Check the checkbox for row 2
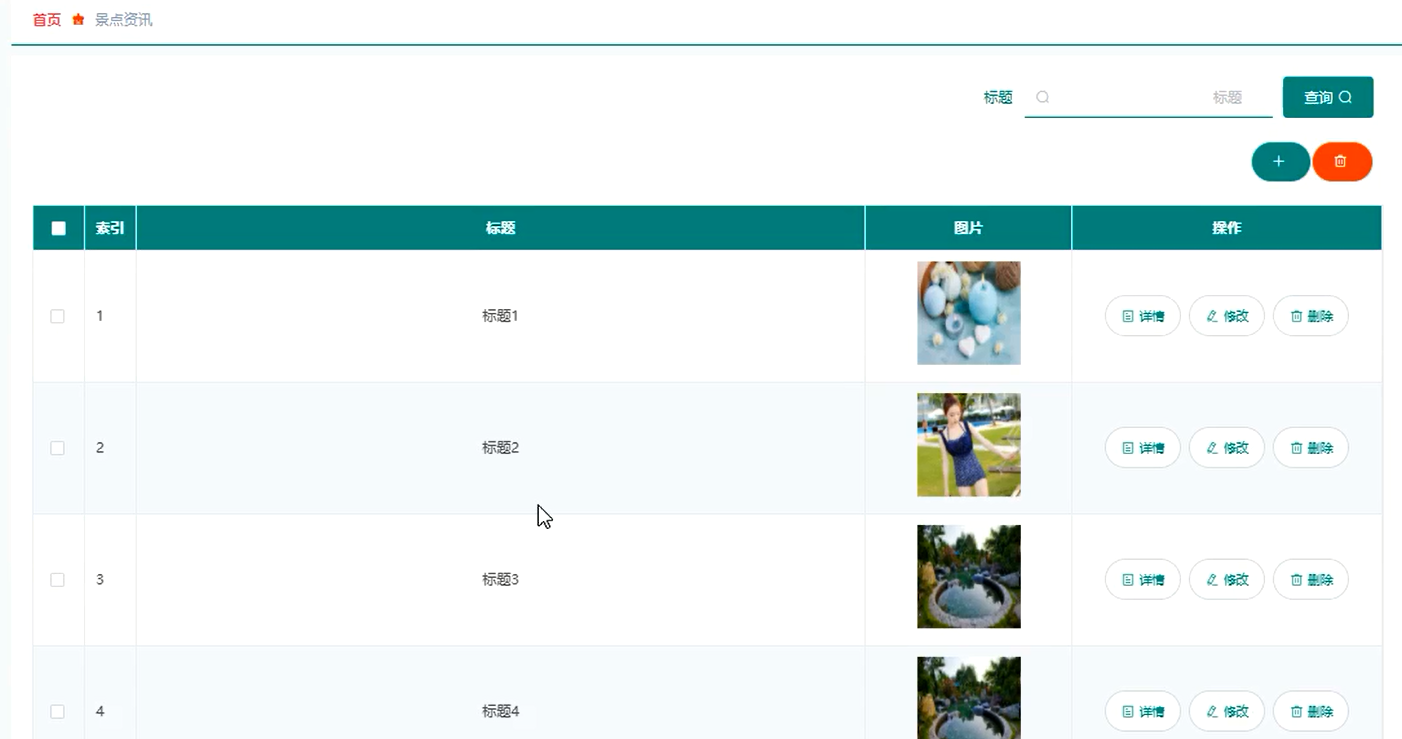The width and height of the screenshot is (1402, 739). pyautogui.click(x=58, y=448)
